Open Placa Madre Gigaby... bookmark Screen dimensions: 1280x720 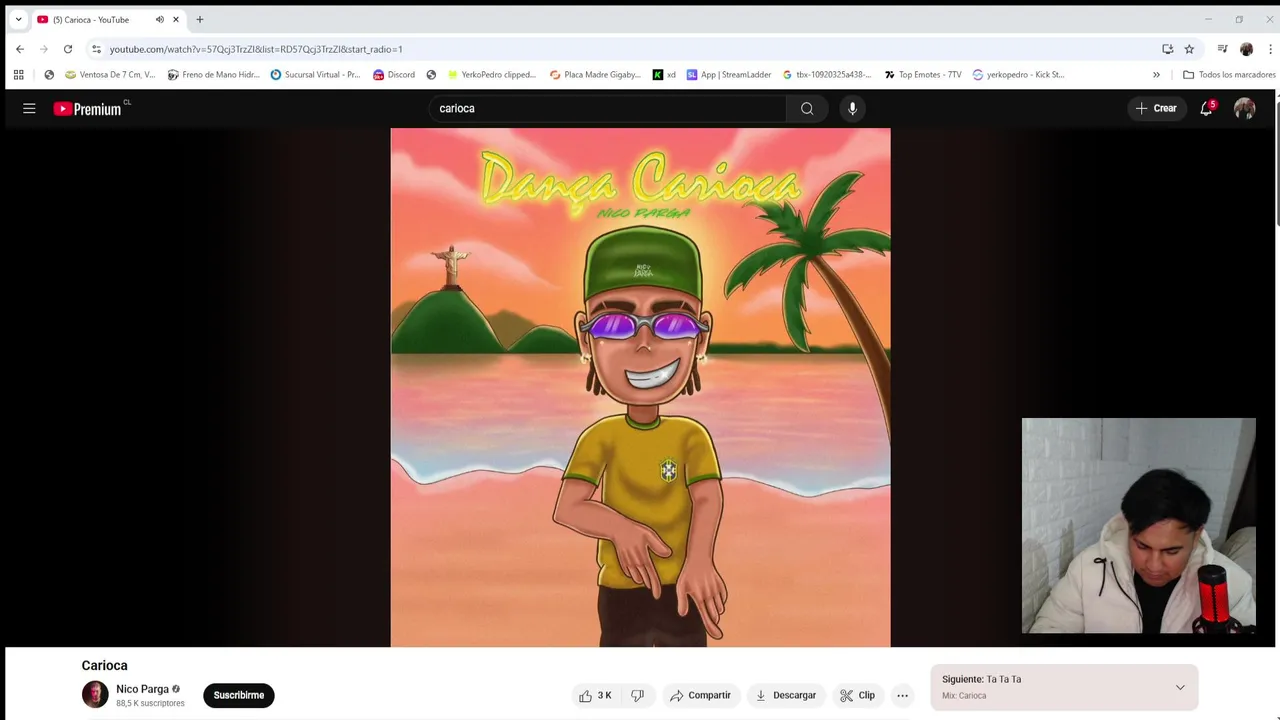pyautogui.click(x=595, y=74)
